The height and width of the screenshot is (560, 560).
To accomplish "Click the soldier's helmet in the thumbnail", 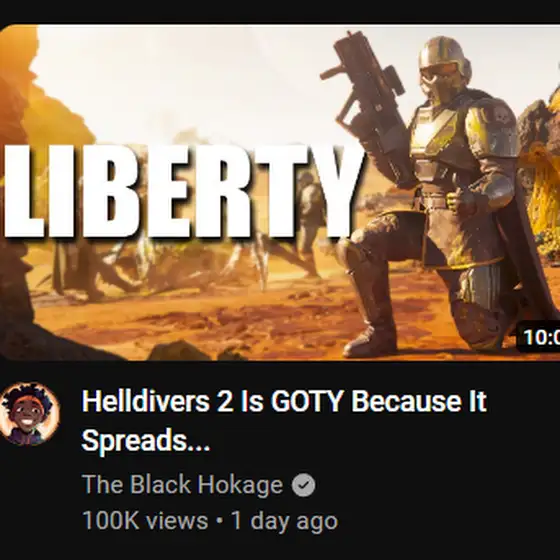I will pos(443,64).
